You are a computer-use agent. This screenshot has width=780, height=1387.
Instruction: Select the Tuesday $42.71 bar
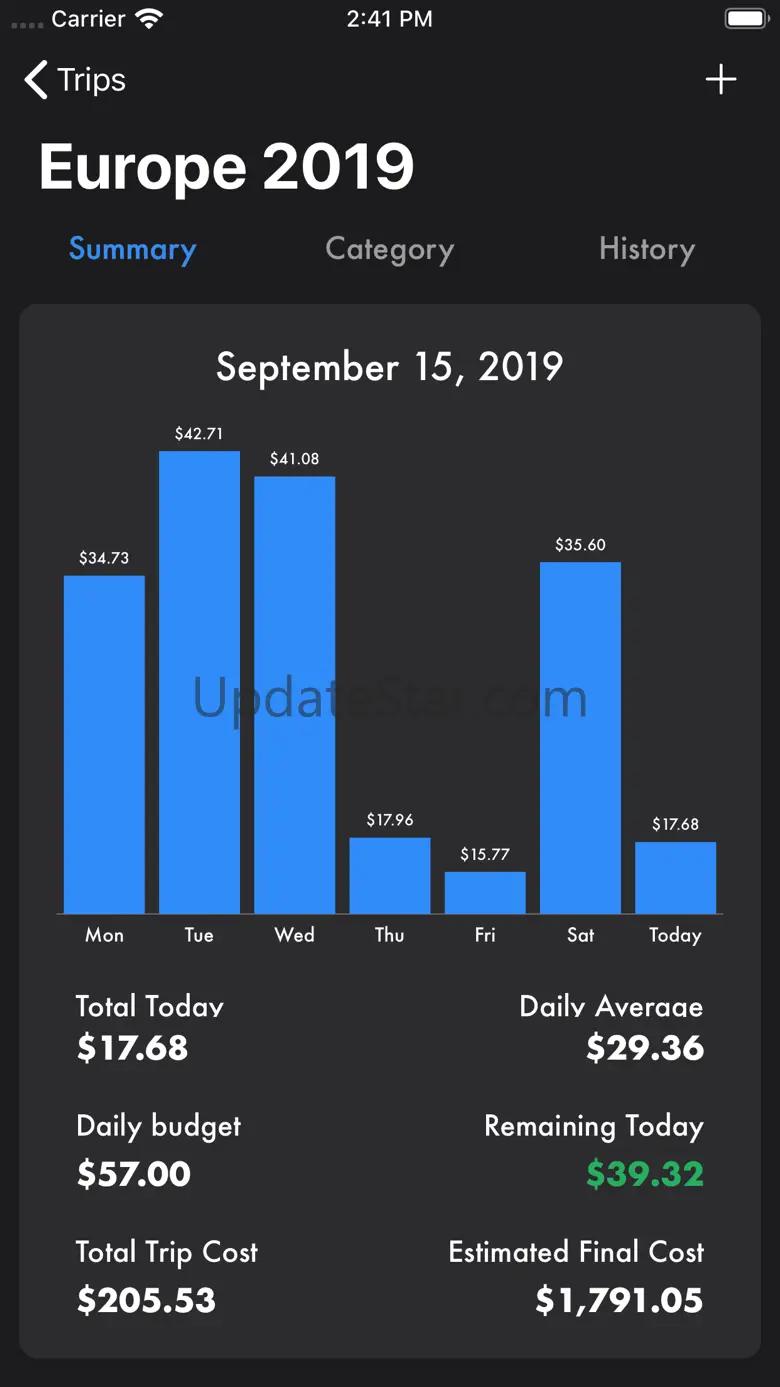pyautogui.click(x=199, y=682)
